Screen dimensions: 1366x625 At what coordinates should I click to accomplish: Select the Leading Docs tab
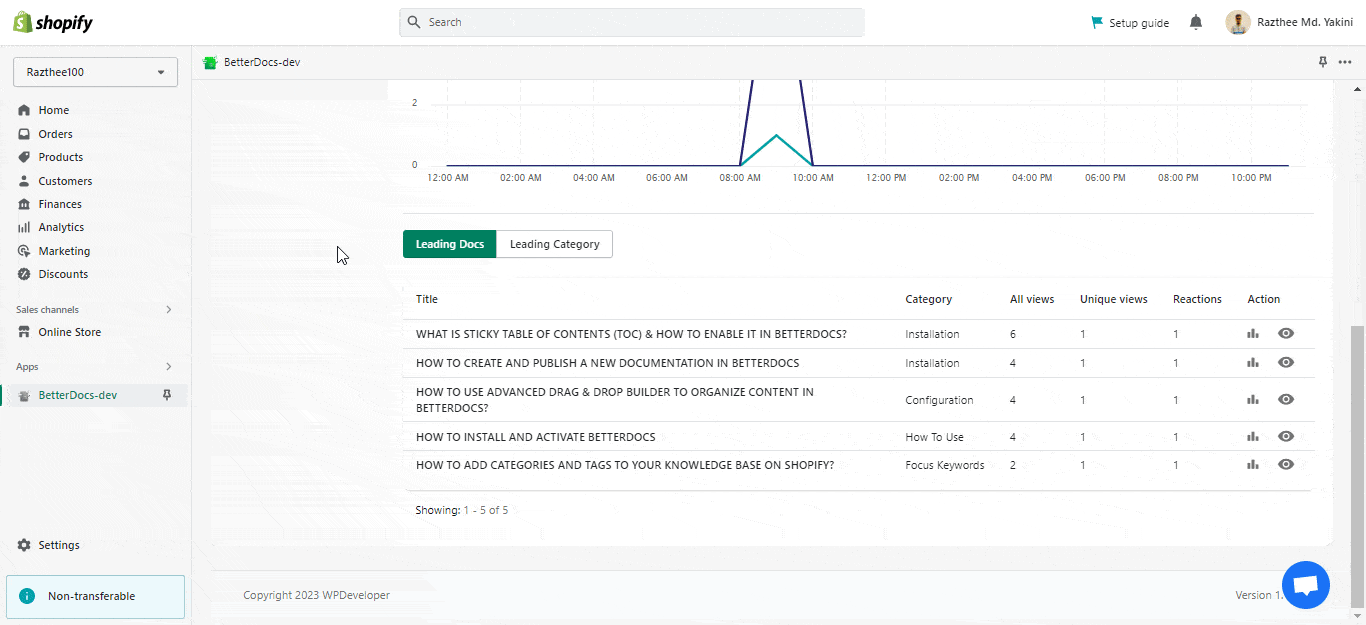[450, 244]
